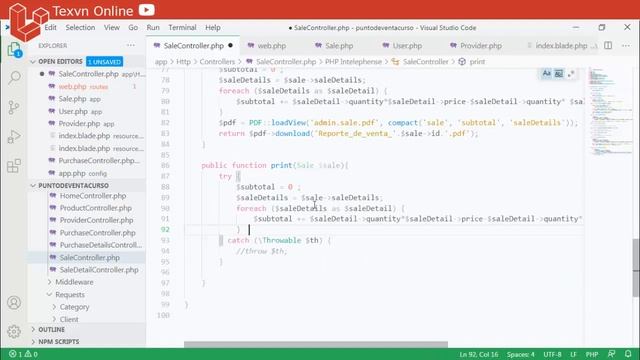
Task: Toggle Match Whole Word in find widget
Action: [559, 73]
